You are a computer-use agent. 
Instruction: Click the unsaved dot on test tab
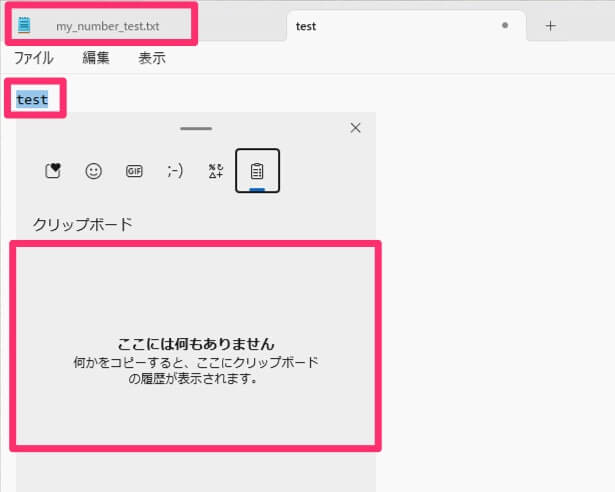point(505,26)
